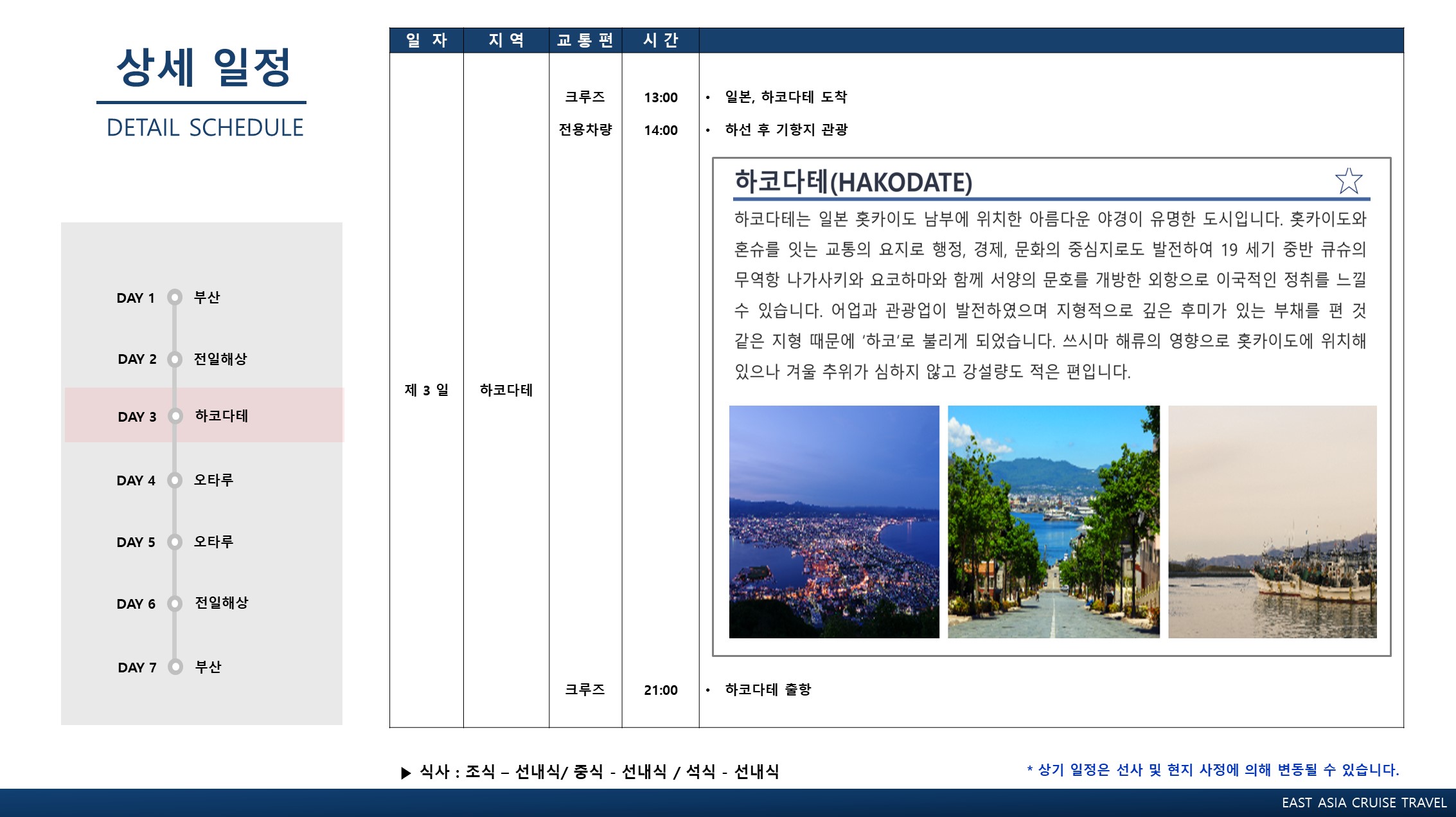Click the 상세 일정 title
Screen dimensions: 1456x817
pos(203,67)
